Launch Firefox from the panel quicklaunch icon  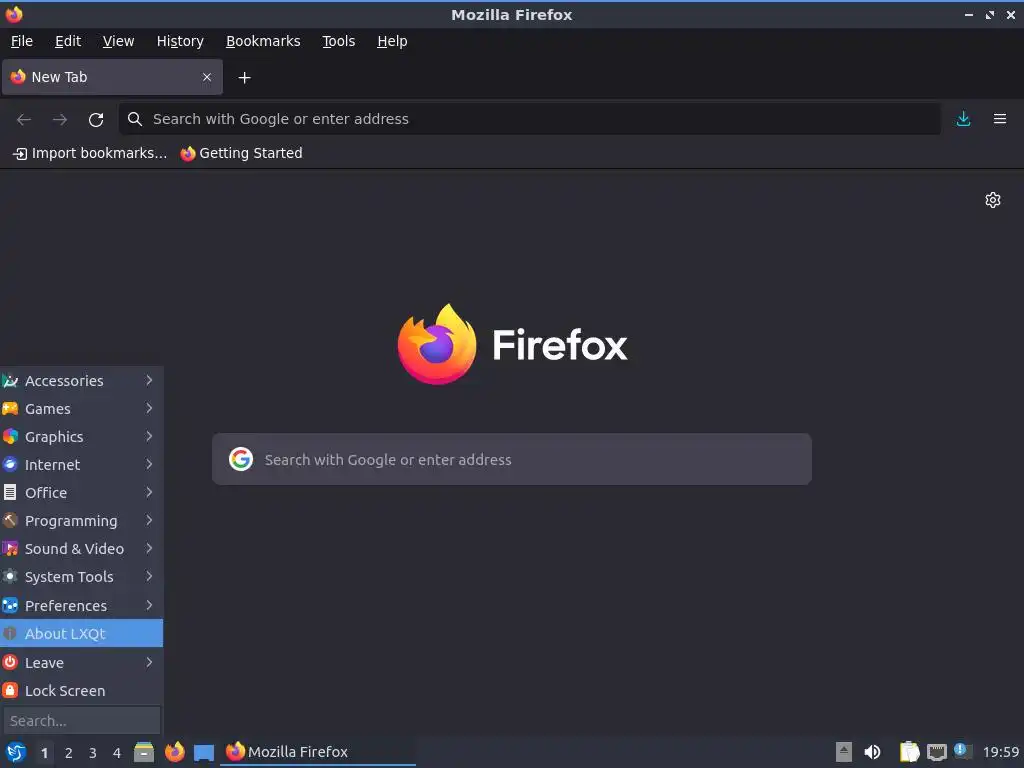tap(174, 752)
